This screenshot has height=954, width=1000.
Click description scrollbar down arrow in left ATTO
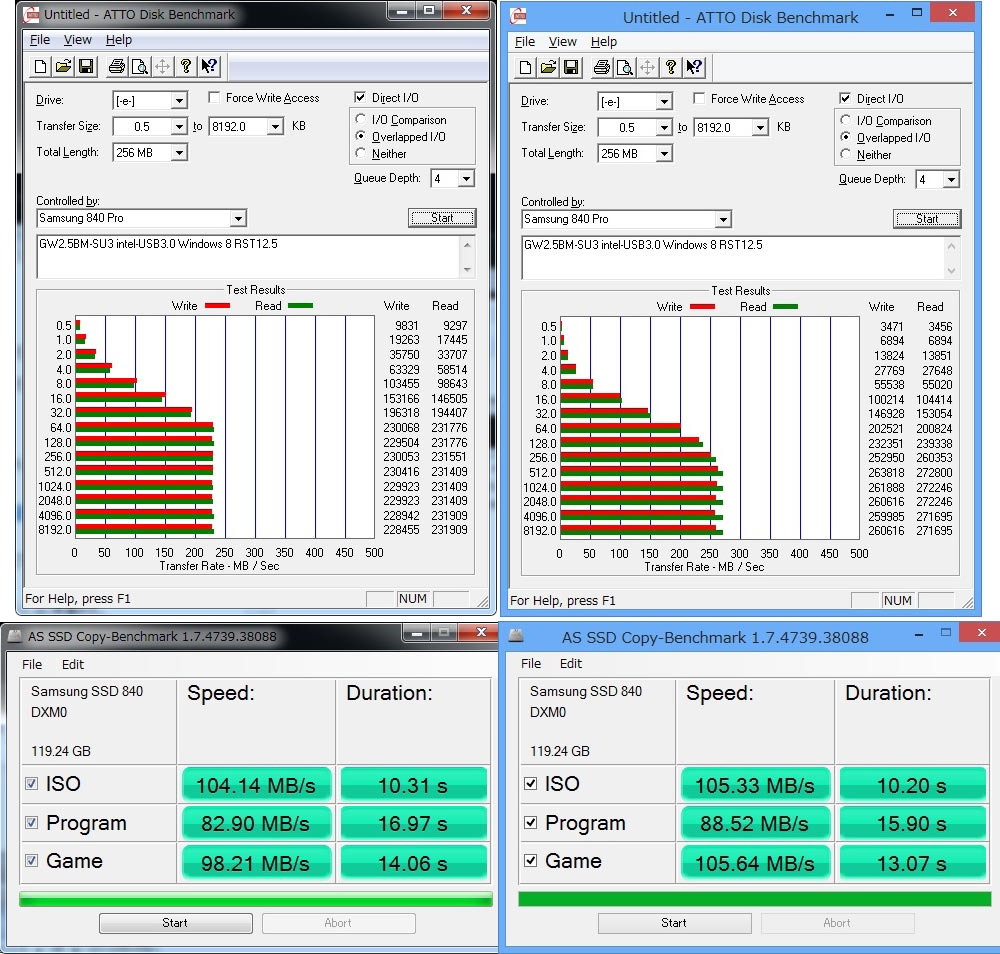point(467,270)
